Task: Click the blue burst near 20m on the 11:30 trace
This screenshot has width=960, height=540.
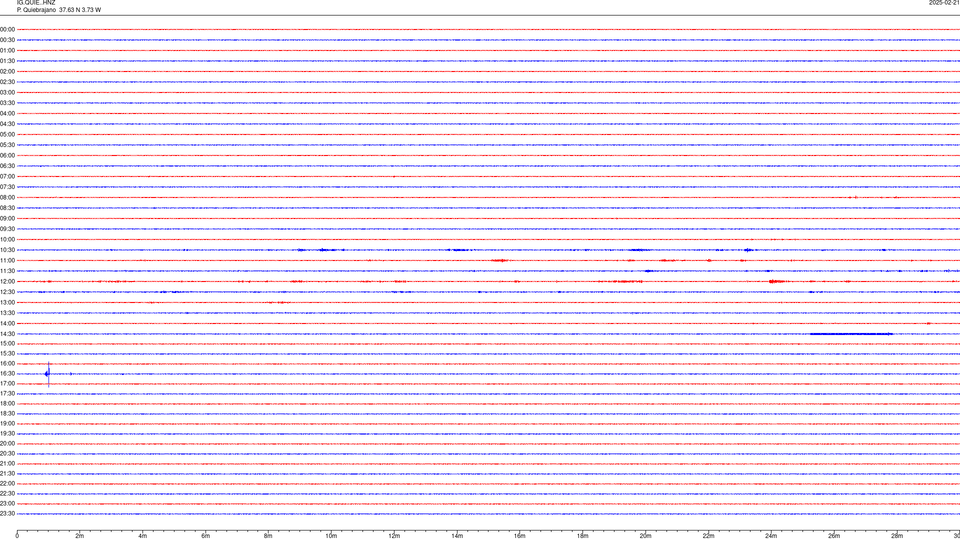Action: (x=649, y=271)
